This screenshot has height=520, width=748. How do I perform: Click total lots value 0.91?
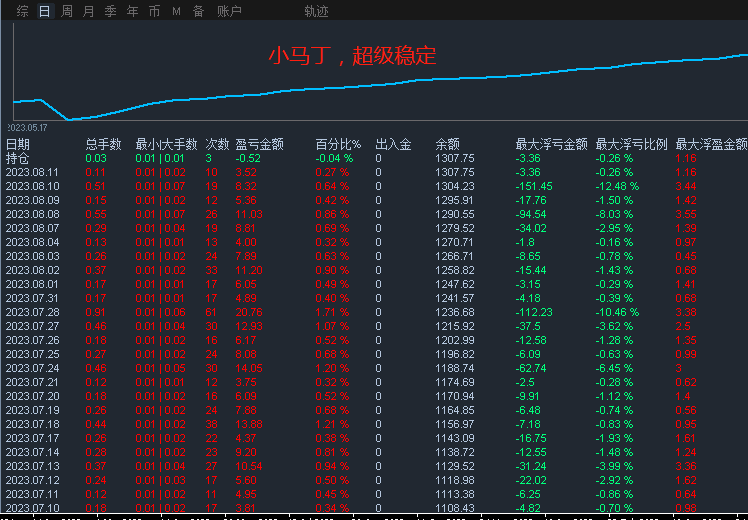[x=96, y=312]
